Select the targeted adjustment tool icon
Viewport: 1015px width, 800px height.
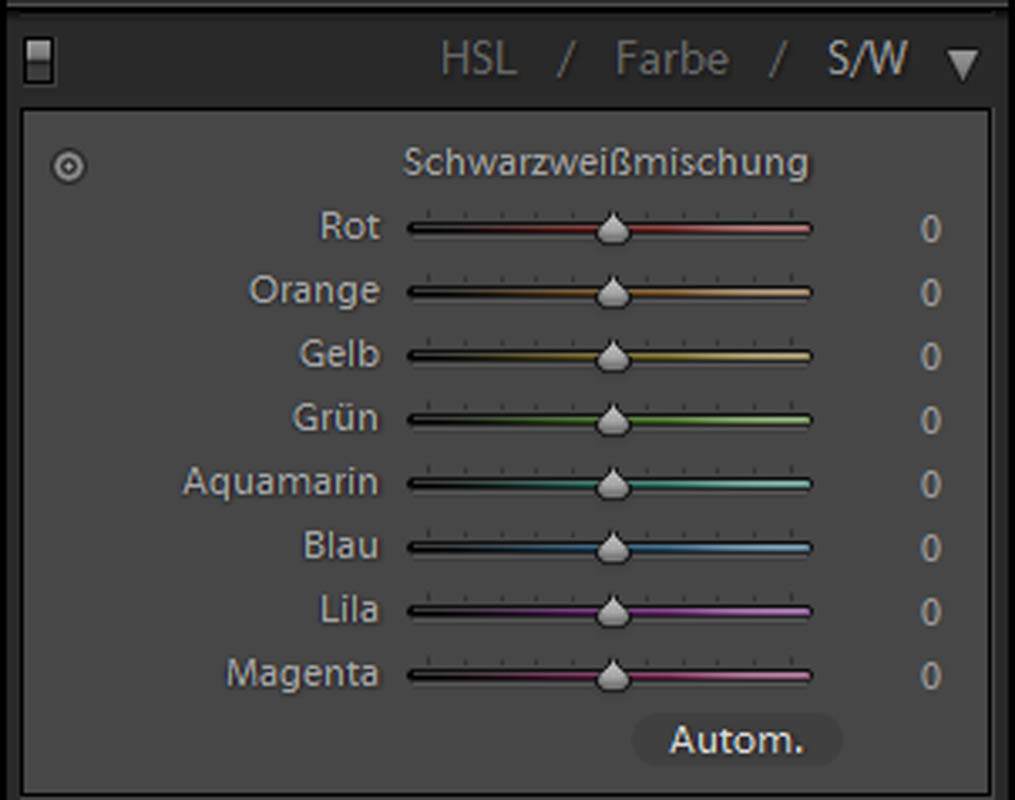tap(68, 166)
